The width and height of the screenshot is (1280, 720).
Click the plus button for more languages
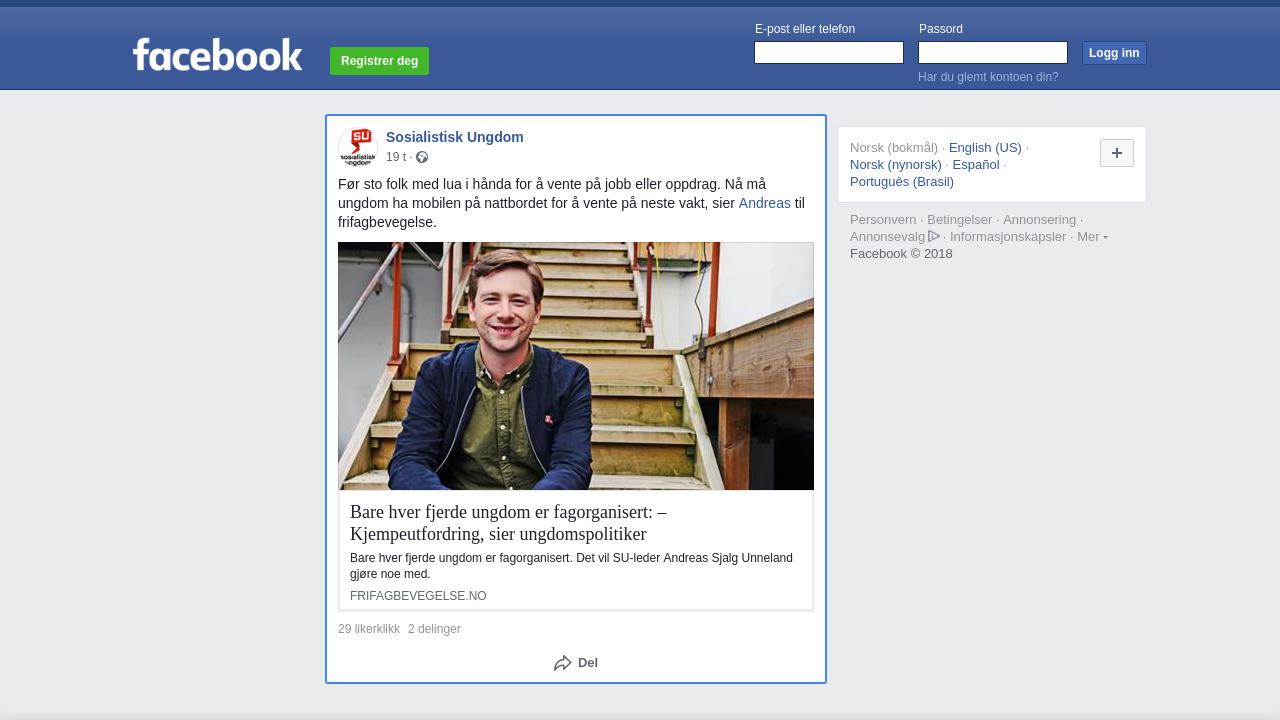click(1117, 153)
